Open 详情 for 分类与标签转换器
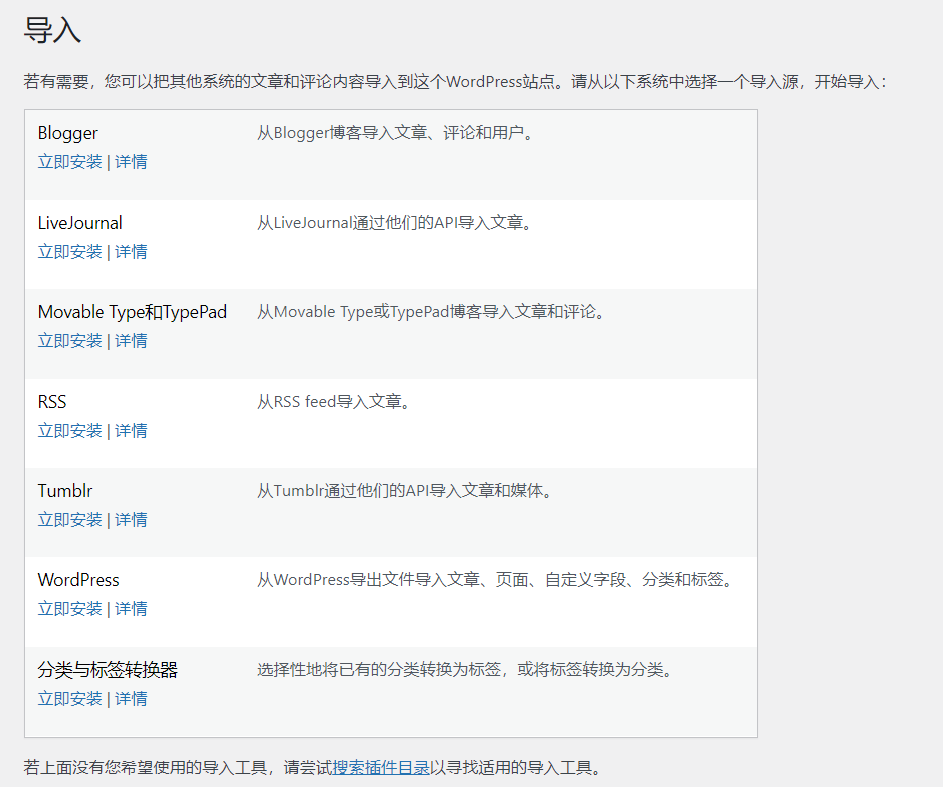The image size is (943, 787). click(131, 699)
